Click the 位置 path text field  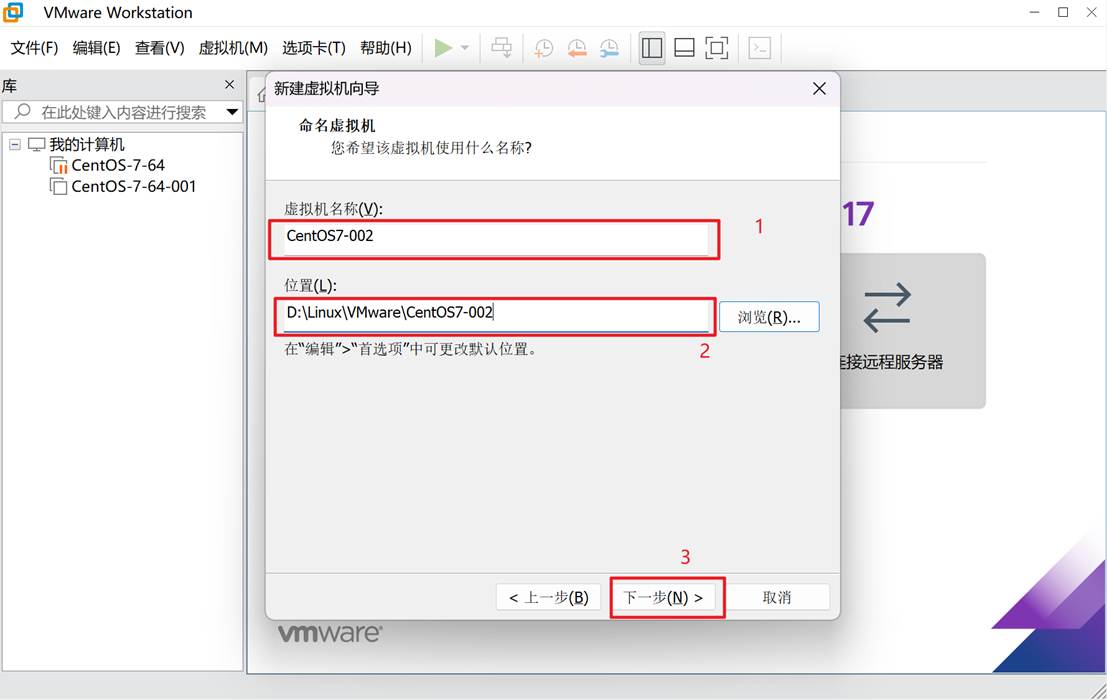pos(496,315)
